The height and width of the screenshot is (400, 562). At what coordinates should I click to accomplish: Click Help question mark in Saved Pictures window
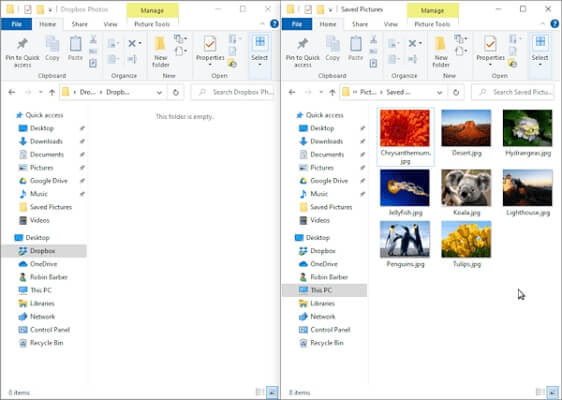554,24
